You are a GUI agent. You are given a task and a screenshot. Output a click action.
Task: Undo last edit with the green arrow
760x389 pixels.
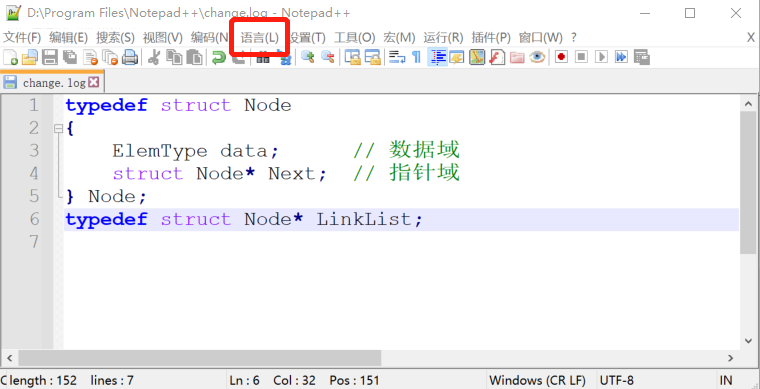(x=218, y=57)
